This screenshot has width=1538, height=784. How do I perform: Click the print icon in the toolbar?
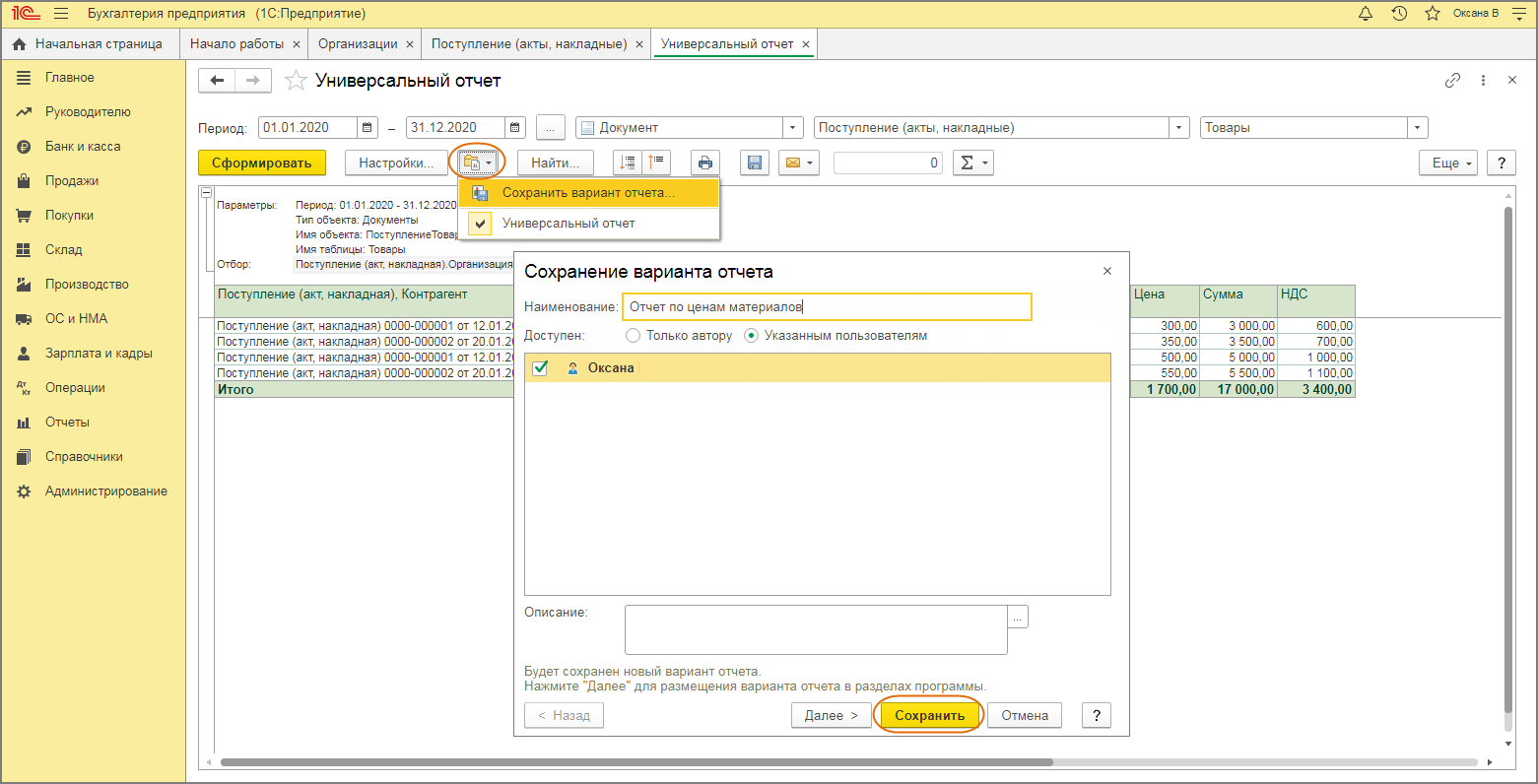705,163
